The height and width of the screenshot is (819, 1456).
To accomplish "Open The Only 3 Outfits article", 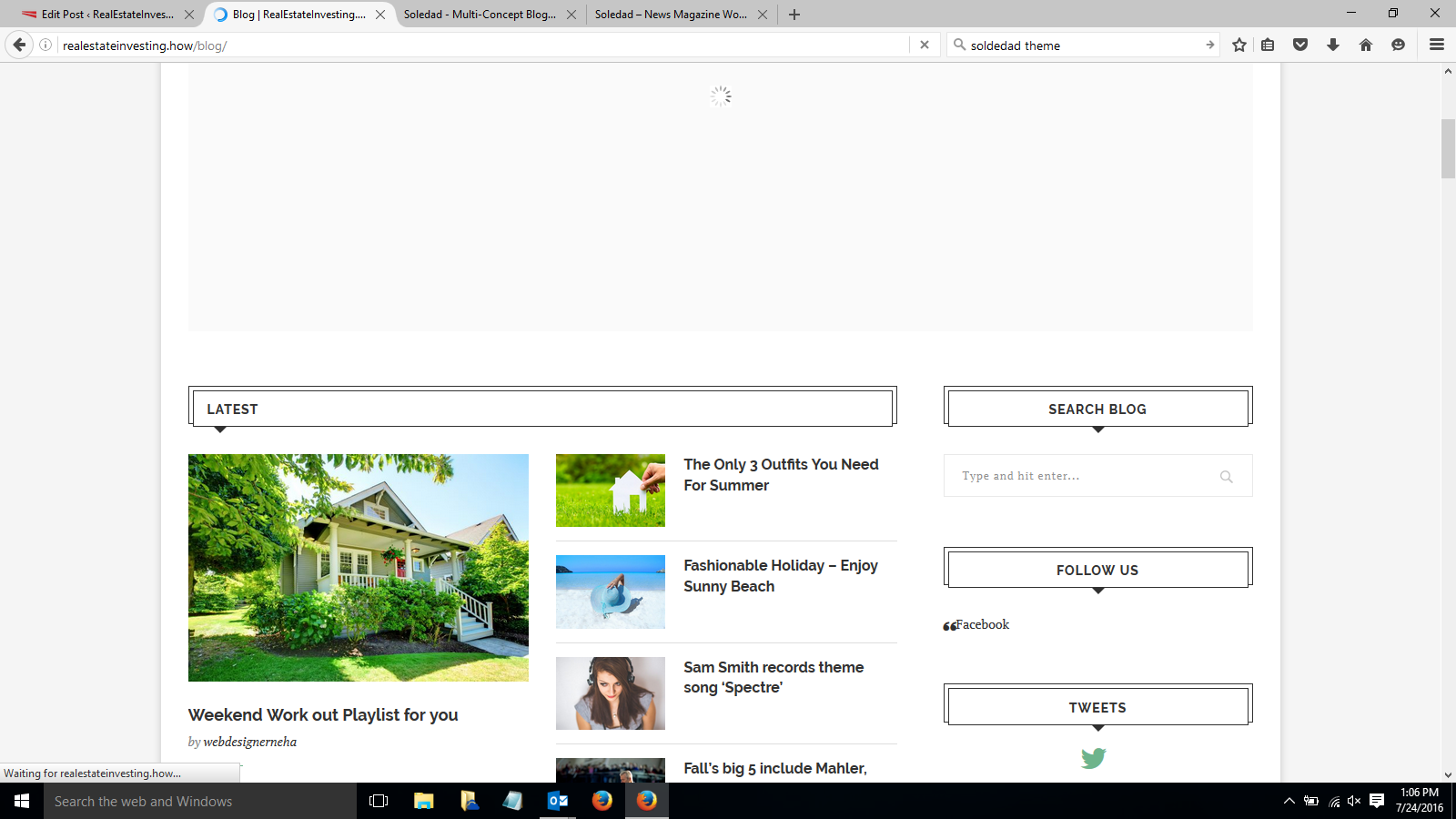I will click(781, 475).
